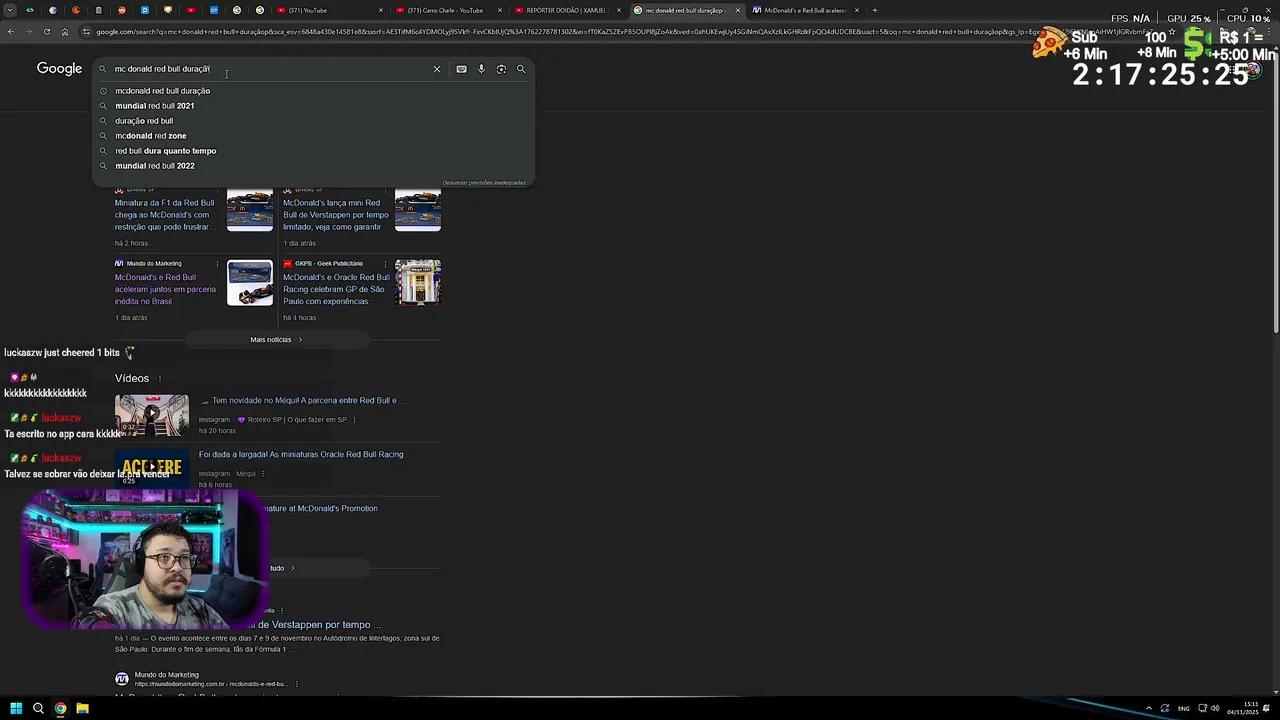Open the on-screen keyboard in search box
This screenshot has width=1280, height=720.
(461, 69)
